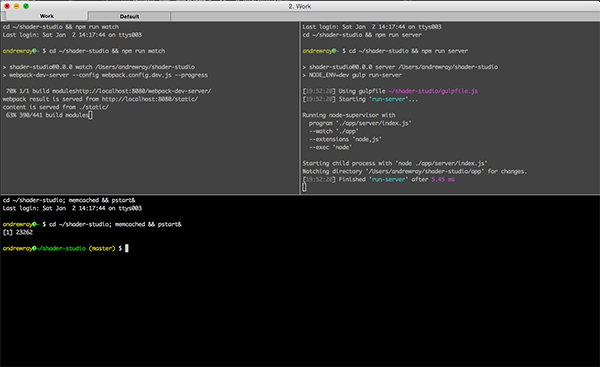Click the "Starting 'run-server'..." line
The height and width of the screenshot is (367, 600).
point(360,99)
